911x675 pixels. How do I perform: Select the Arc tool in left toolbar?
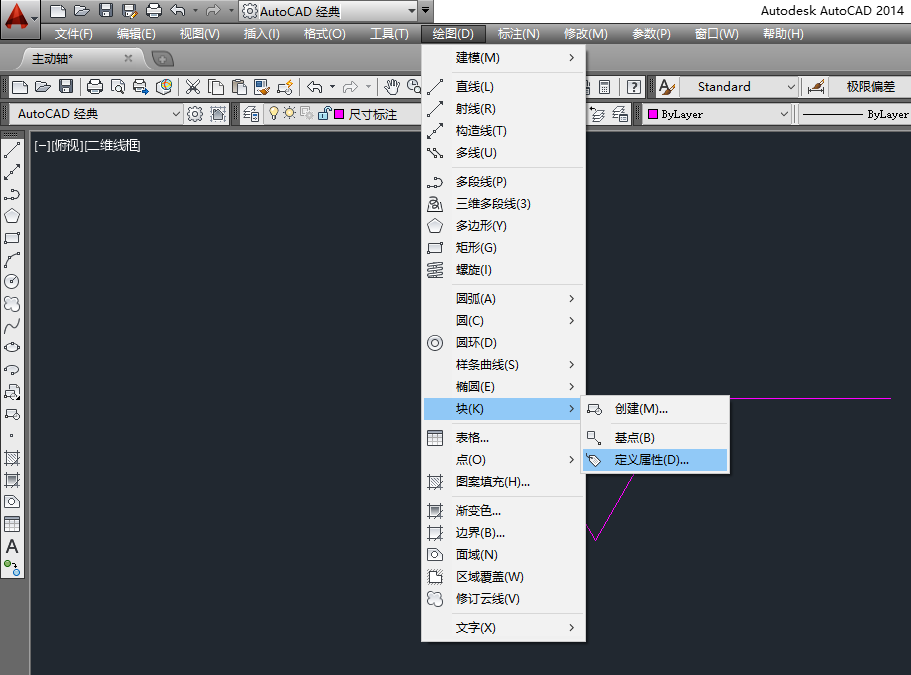12,260
